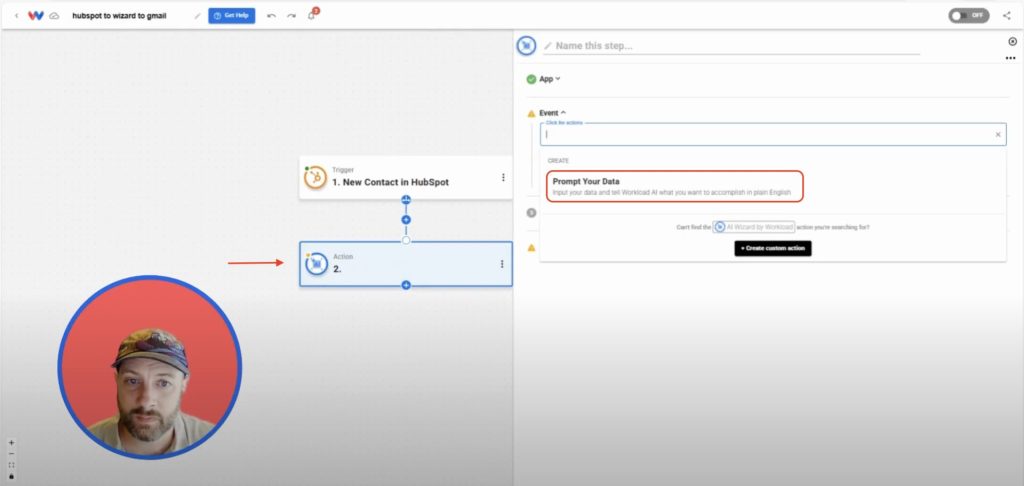Image resolution: width=1024 pixels, height=486 pixels.
Task: Choose the Prompt Your Data action
Action: point(675,186)
